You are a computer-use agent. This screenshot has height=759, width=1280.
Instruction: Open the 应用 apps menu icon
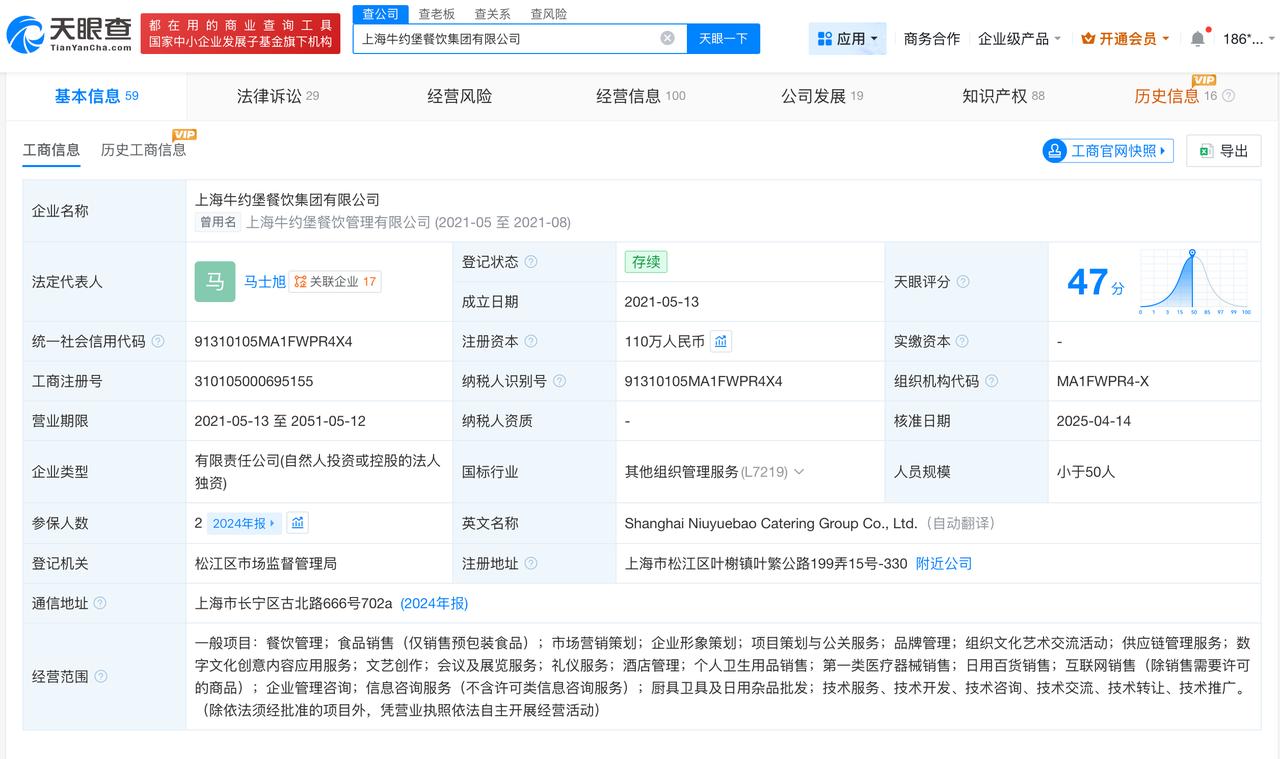point(825,37)
